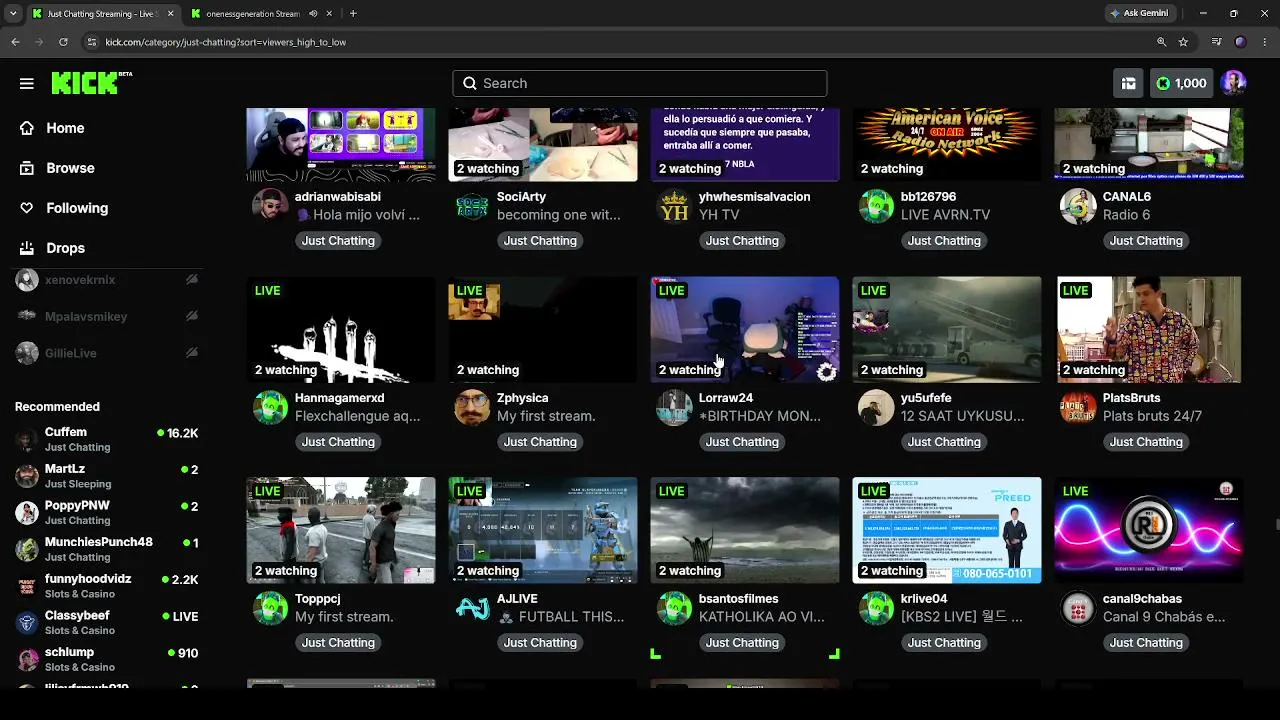Open schlump recommended channel

point(107,659)
